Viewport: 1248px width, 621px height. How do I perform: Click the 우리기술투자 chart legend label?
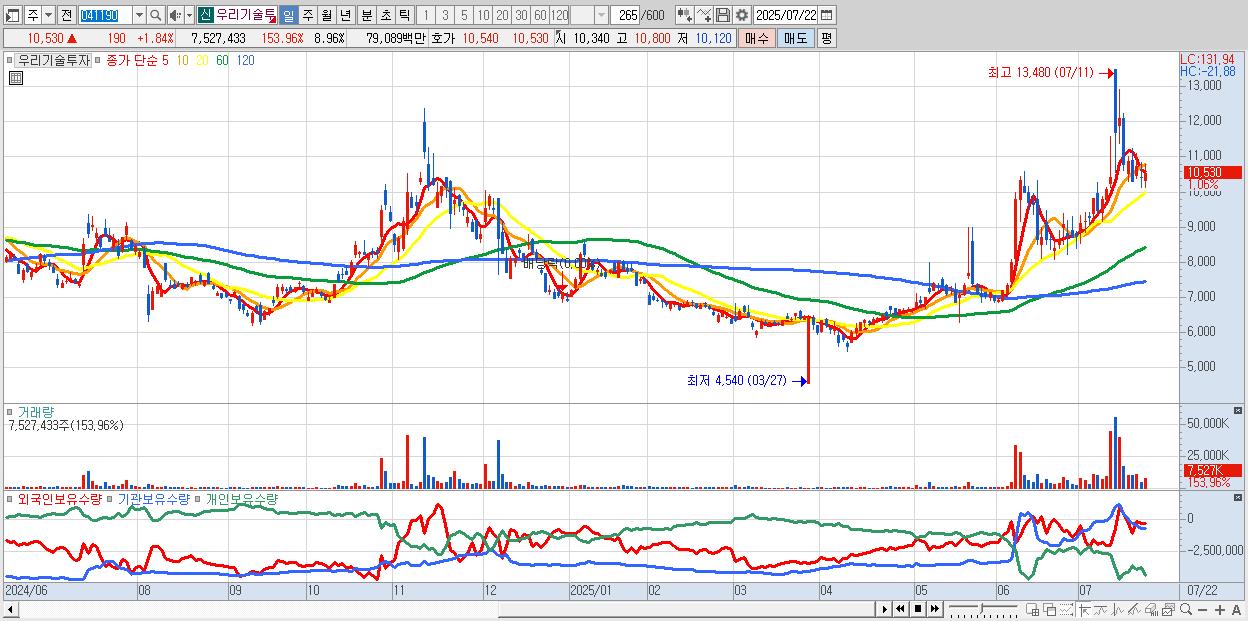click(54, 60)
